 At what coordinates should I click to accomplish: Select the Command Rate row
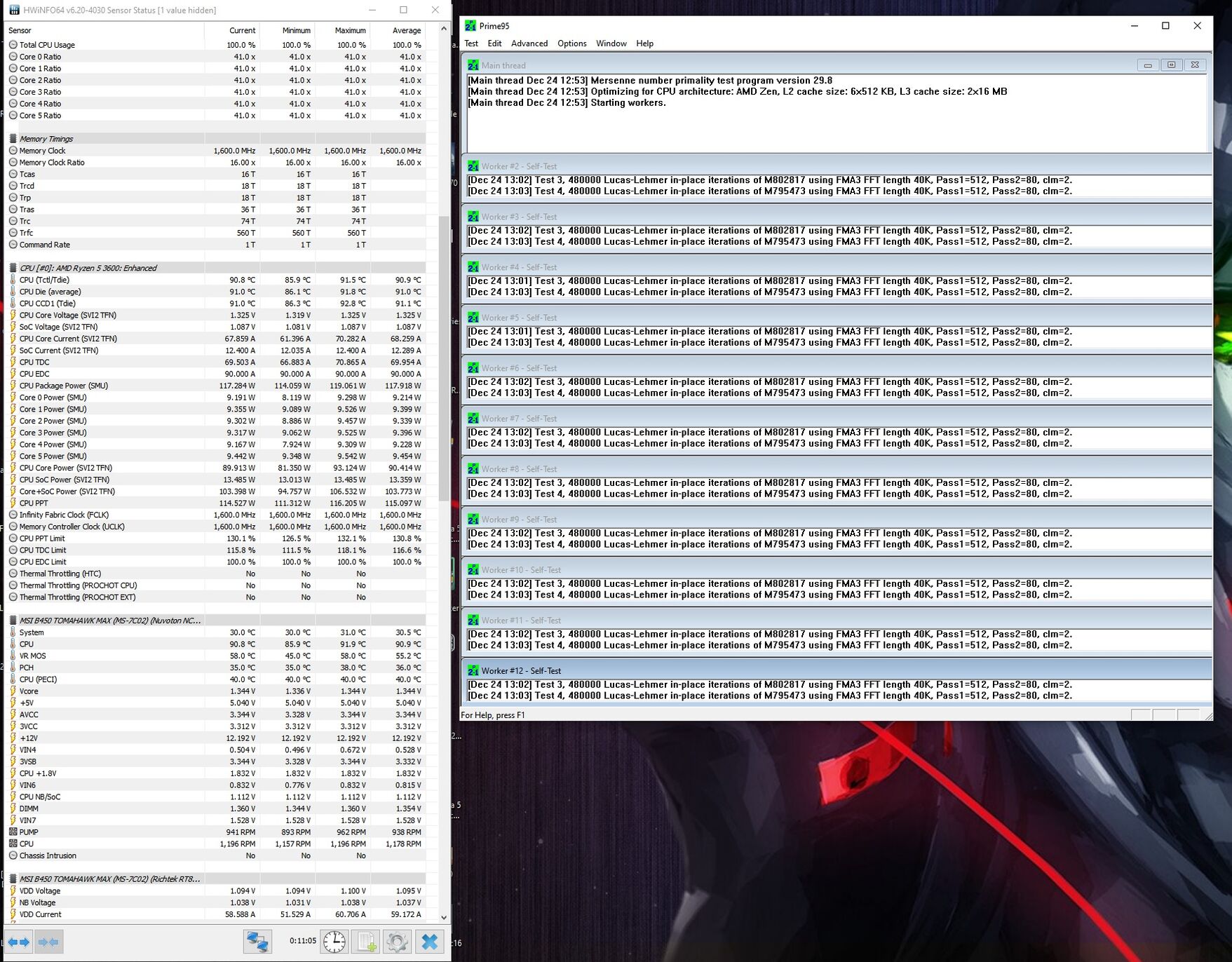pos(216,245)
